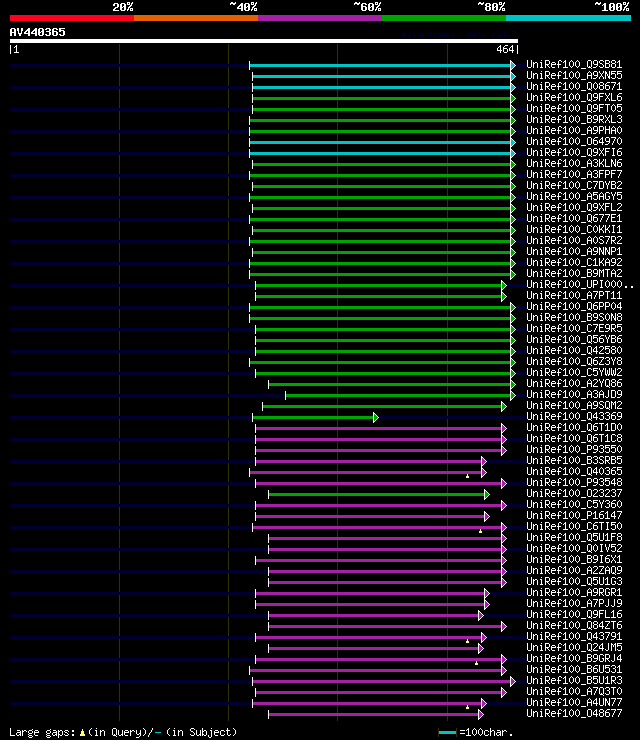Click the arrowhead ending the A9RGR1 alignment
The height and width of the screenshot is (740, 640).
487,594
